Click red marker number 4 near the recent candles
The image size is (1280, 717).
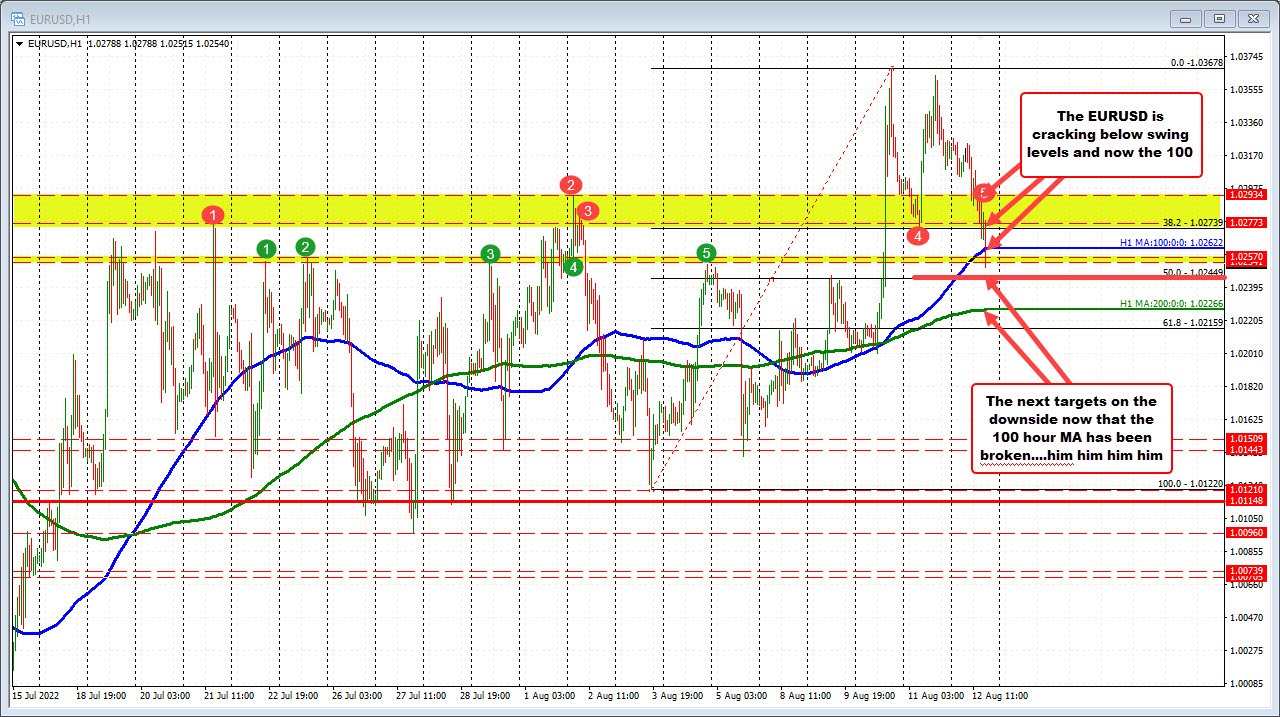919,236
